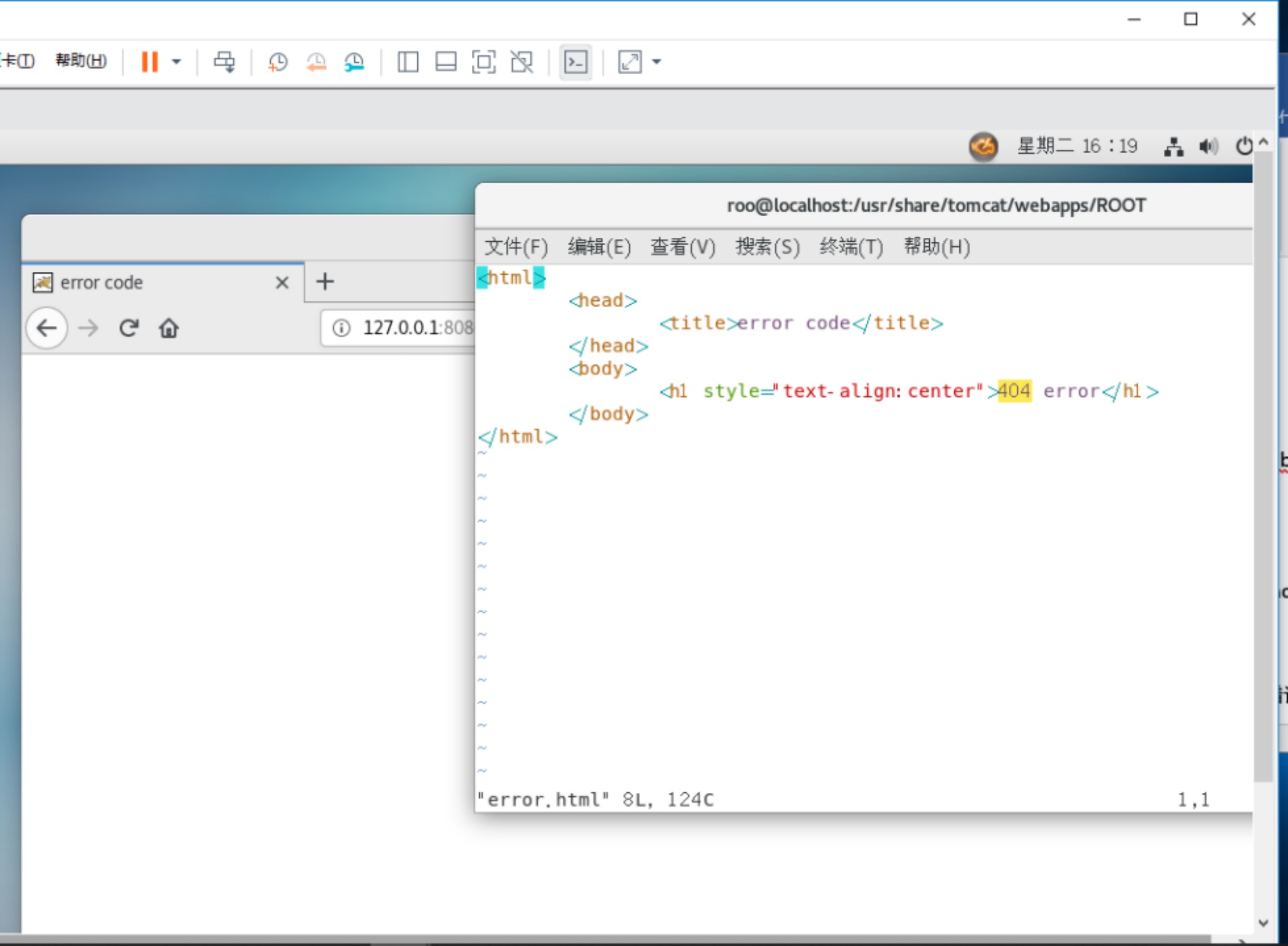Open a new browser tab with plus button
Image resolution: width=1288 pixels, height=946 pixels.
[325, 282]
